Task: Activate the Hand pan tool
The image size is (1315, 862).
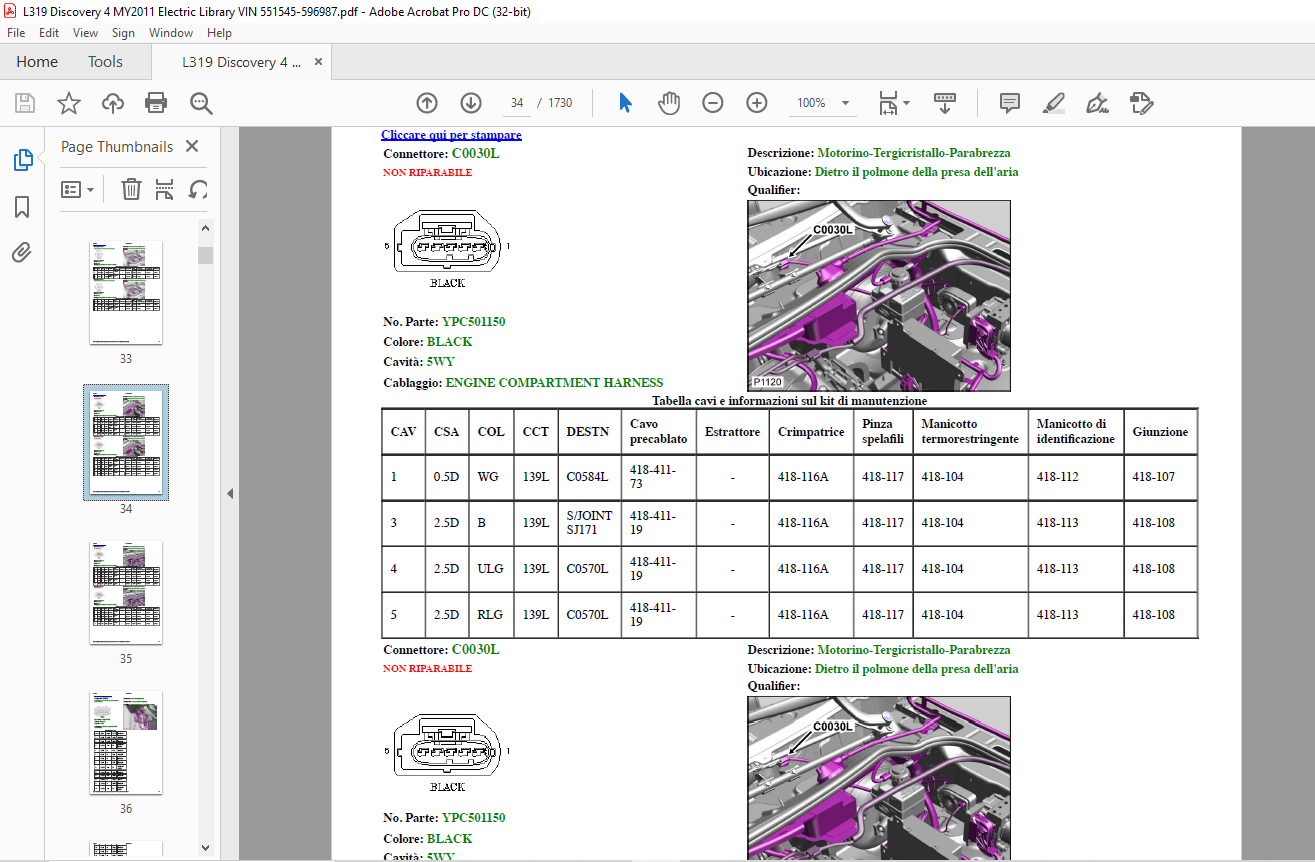Action: point(669,103)
